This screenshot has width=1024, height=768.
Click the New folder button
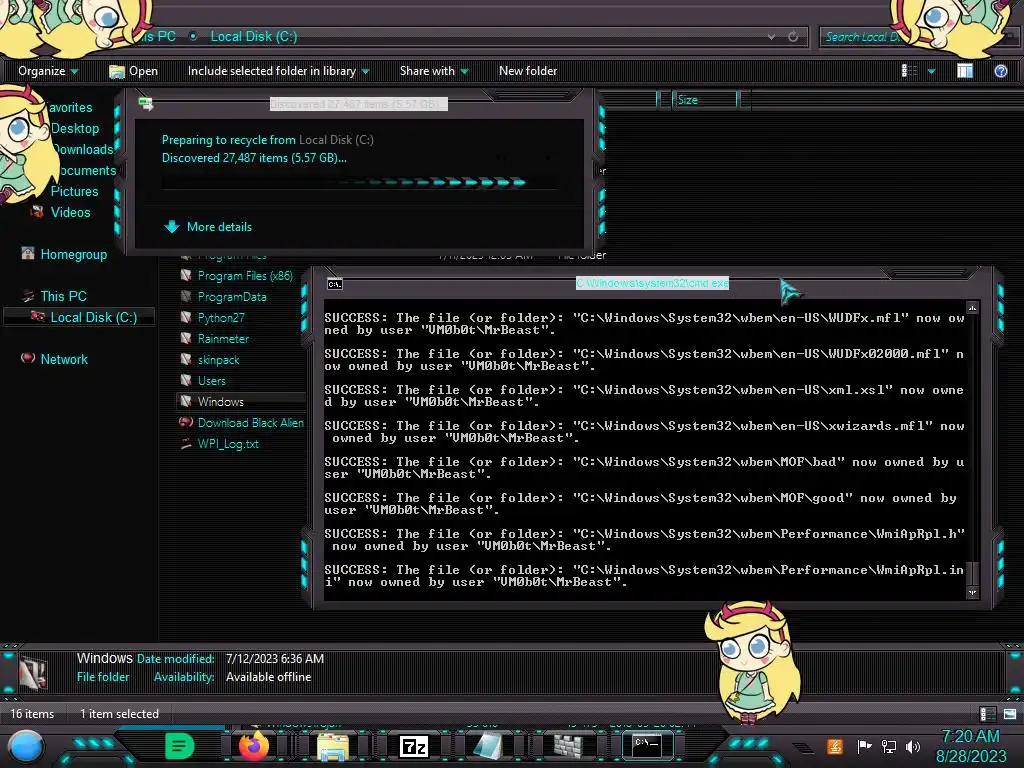click(528, 71)
